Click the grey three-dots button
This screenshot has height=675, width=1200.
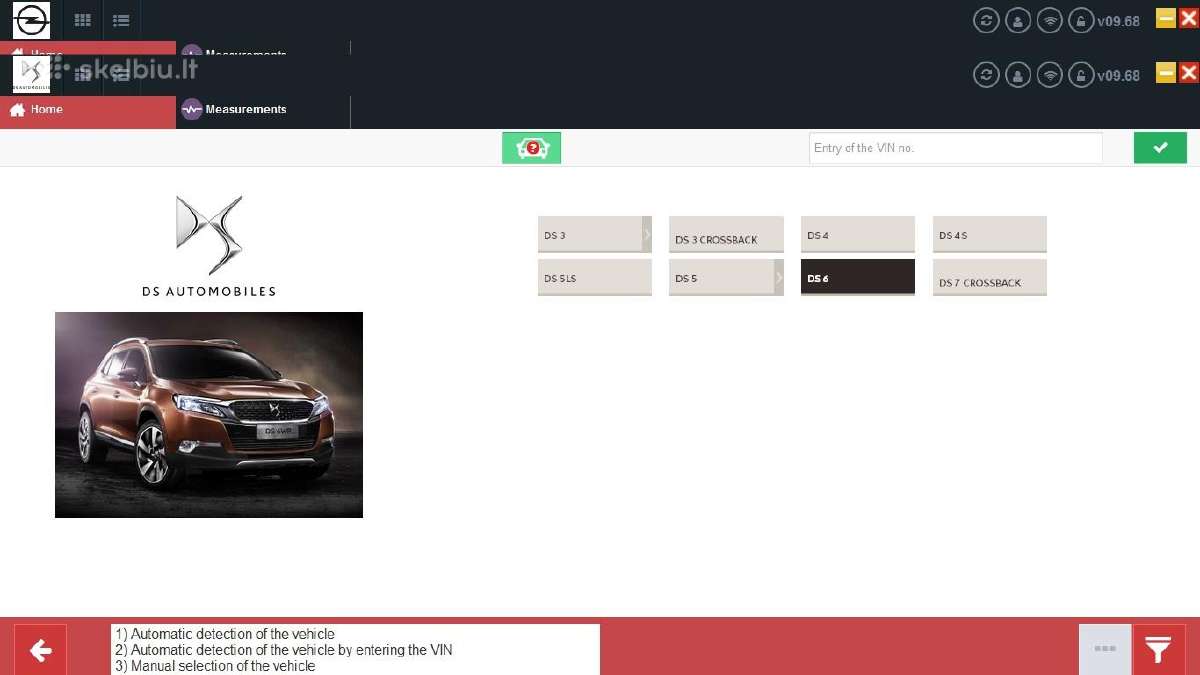tap(1105, 650)
